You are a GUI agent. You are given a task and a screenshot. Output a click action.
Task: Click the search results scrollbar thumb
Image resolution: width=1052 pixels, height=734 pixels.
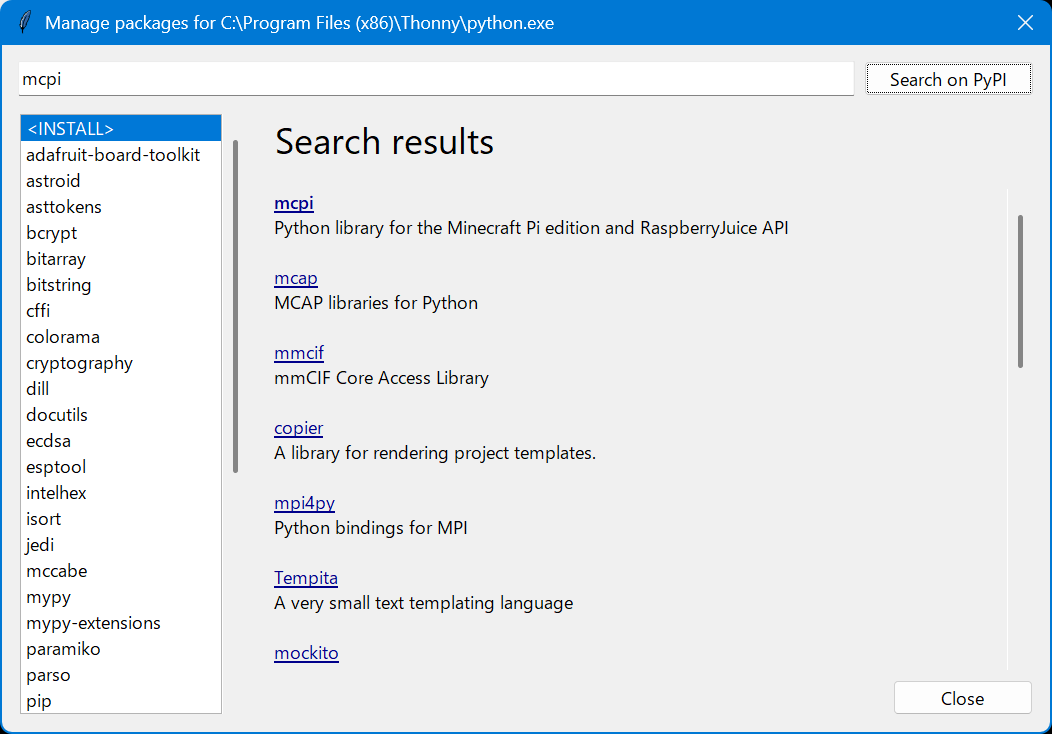click(1020, 291)
